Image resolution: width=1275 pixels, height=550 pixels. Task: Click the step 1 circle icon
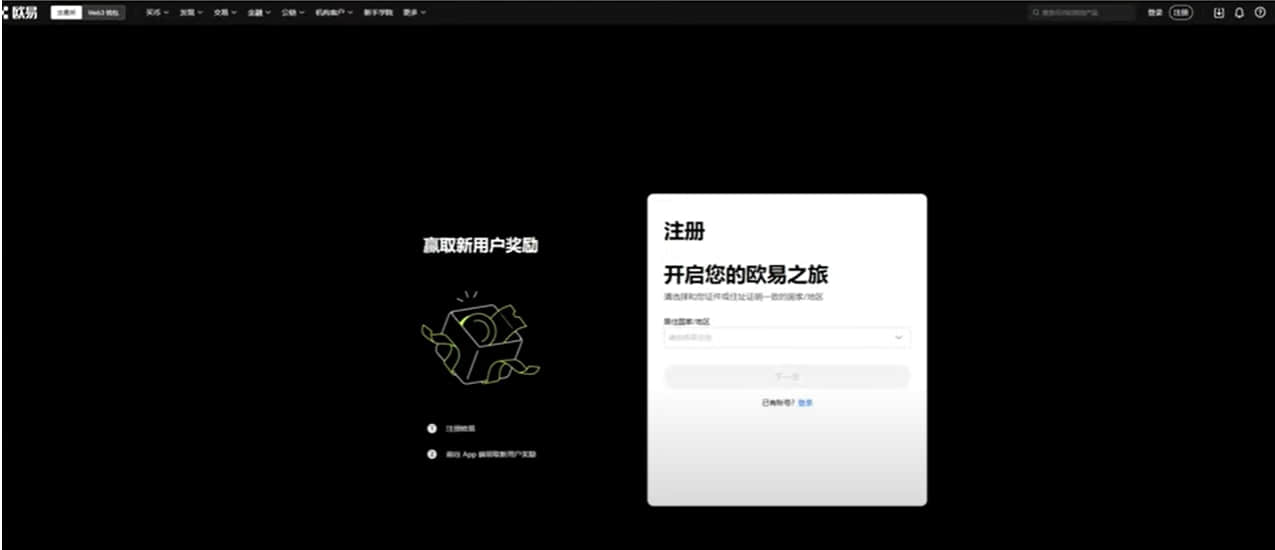point(432,428)
